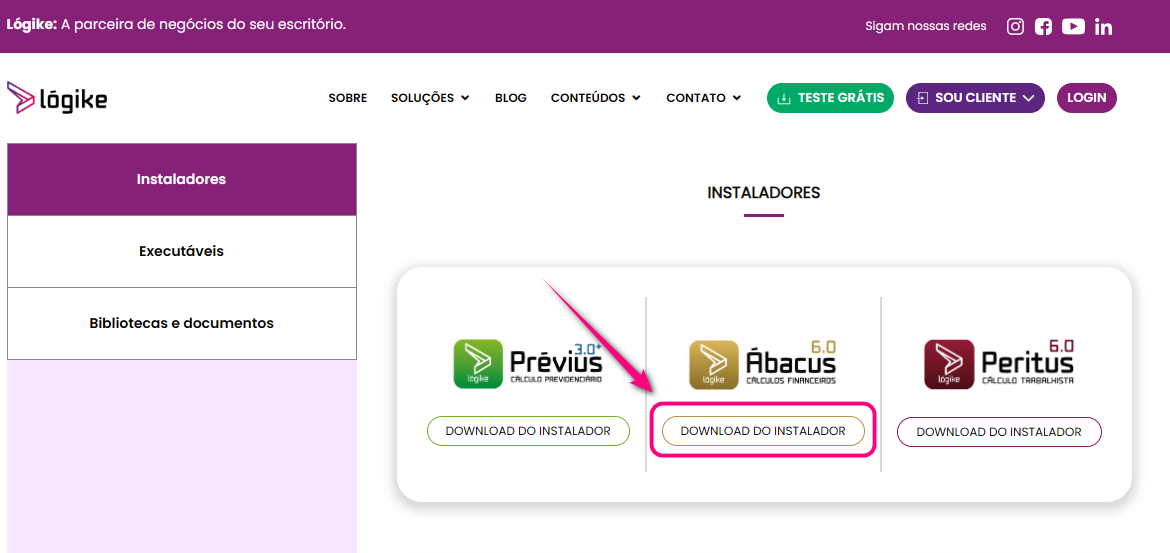Expand the CONTEÚDOS dropdown menu
Viewport: 1170px width, 553px height.
point(595,98)
